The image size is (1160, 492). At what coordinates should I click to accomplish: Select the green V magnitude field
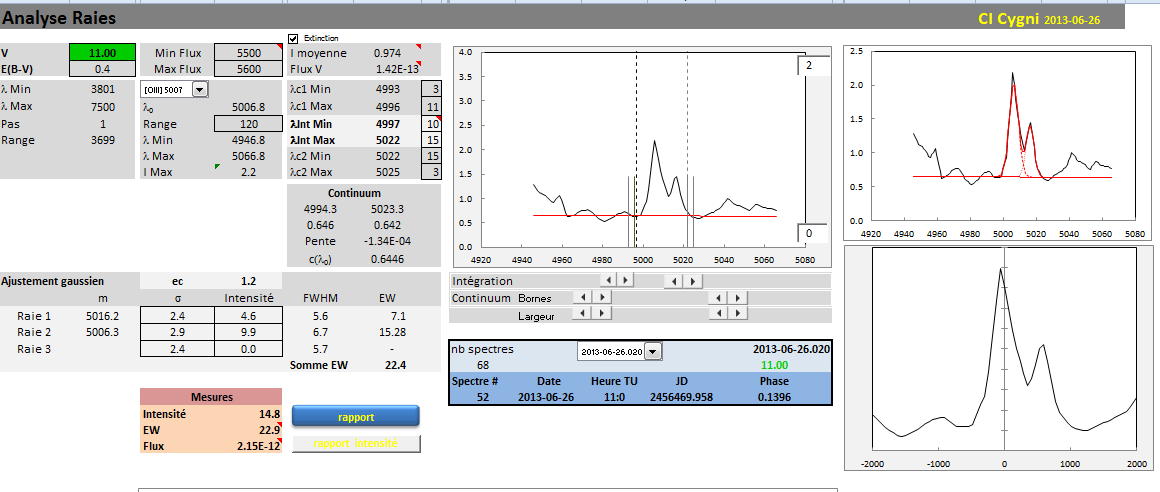coord(102,53)
